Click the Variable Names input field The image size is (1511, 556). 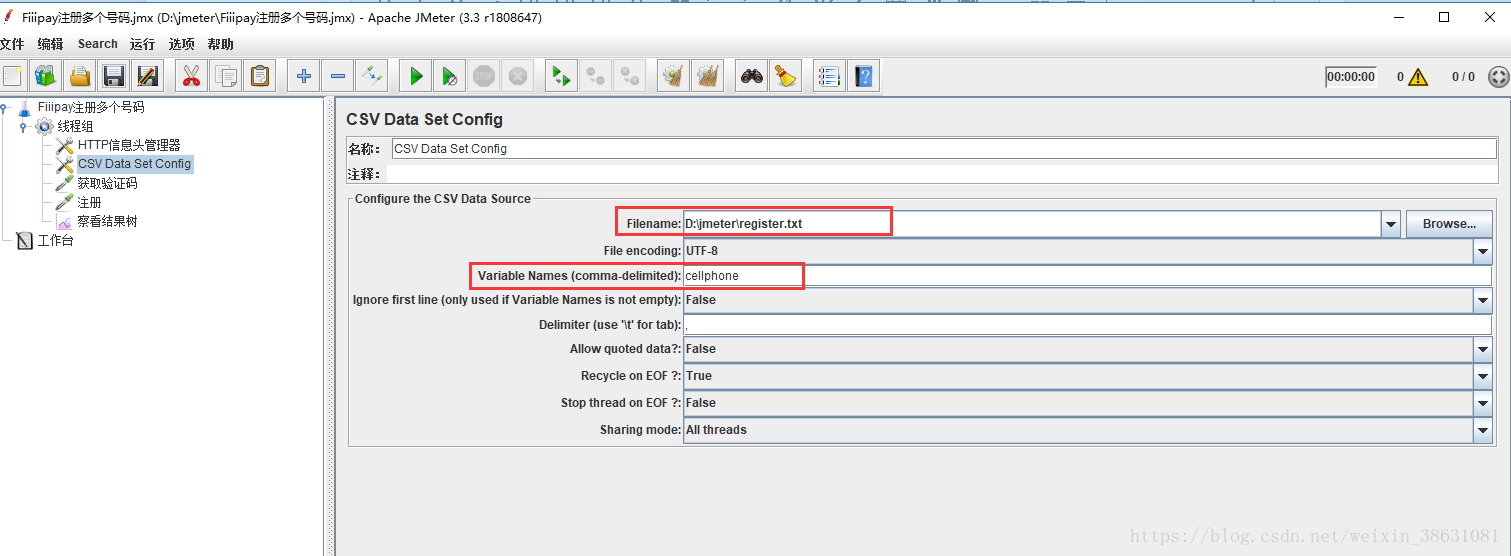point(1087,276)
